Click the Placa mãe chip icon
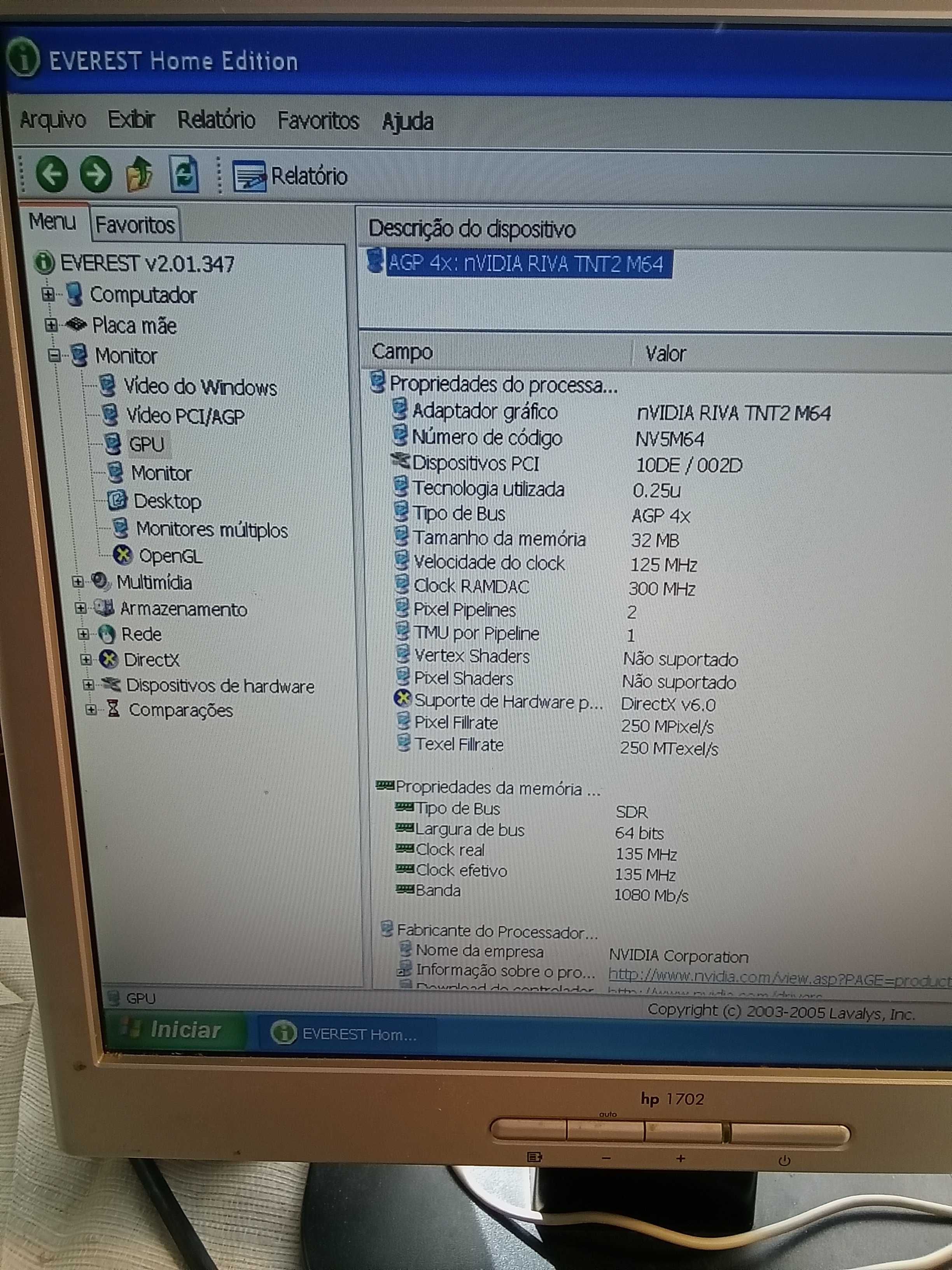 coord(76,325)
